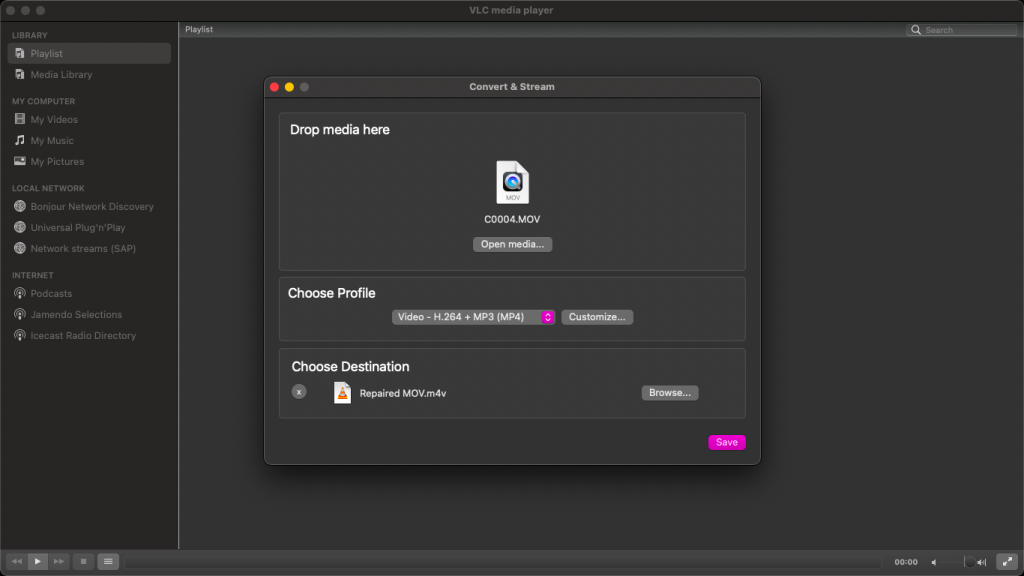The height and width of the screenshot is (576, 1024).
Task: Click the My Music note icon
Action: [20, 140]
